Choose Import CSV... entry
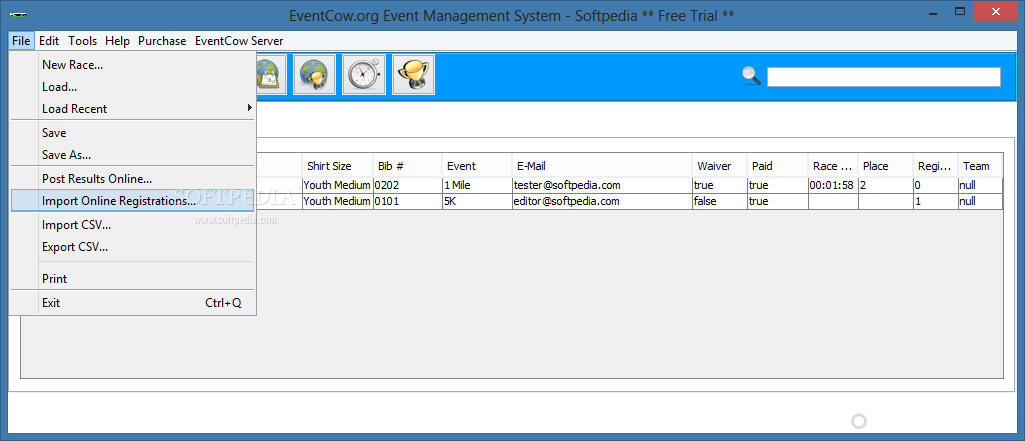This screenshot has width=1025, height=441. [133, 225]
